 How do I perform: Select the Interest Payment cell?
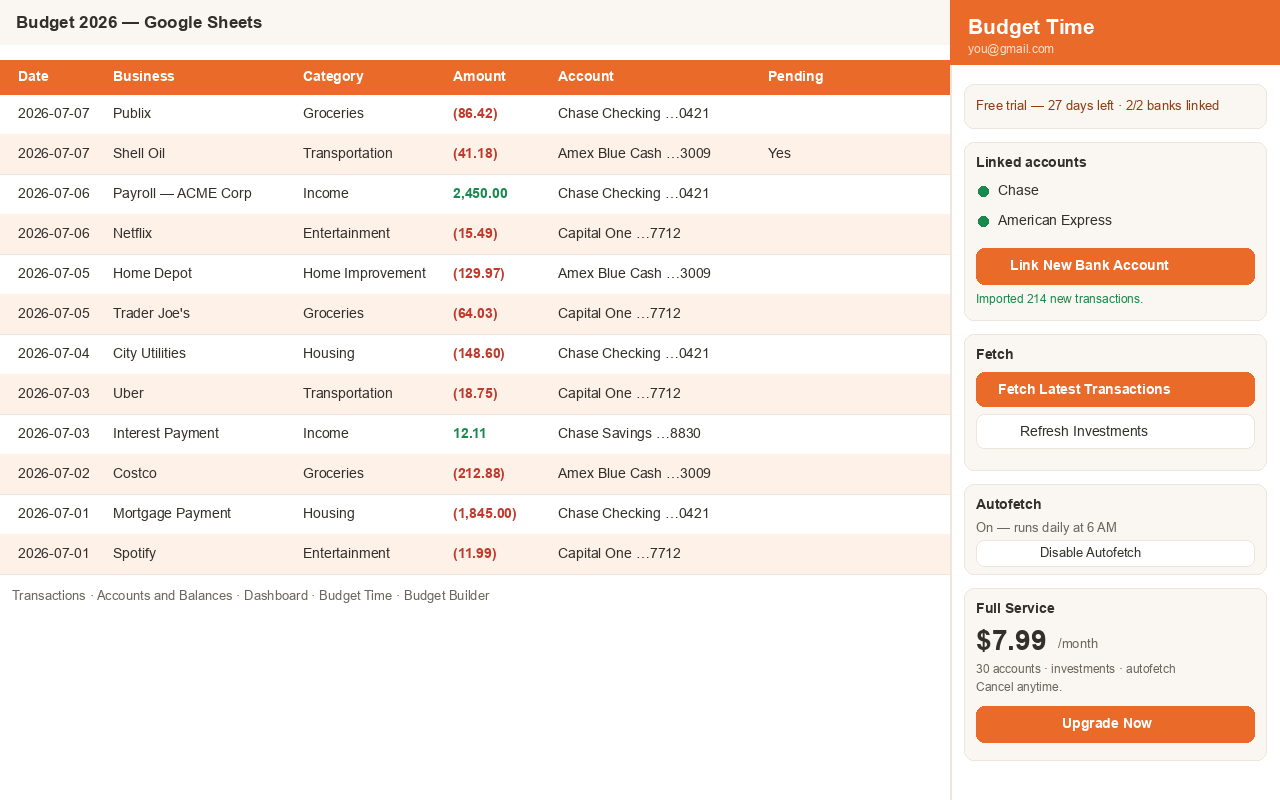tap(166, 434)
